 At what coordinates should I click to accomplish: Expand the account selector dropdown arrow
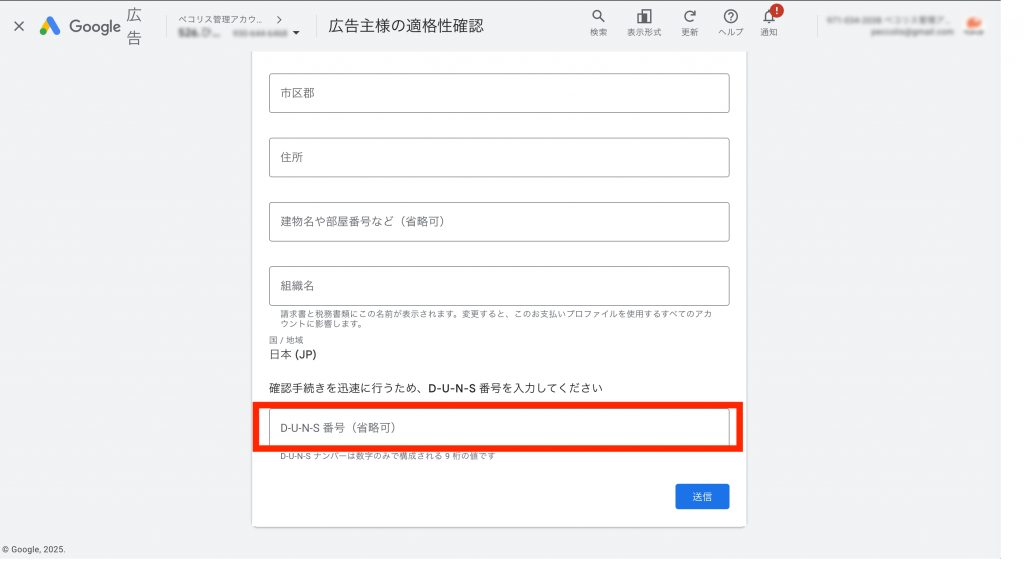click(296, 34)
